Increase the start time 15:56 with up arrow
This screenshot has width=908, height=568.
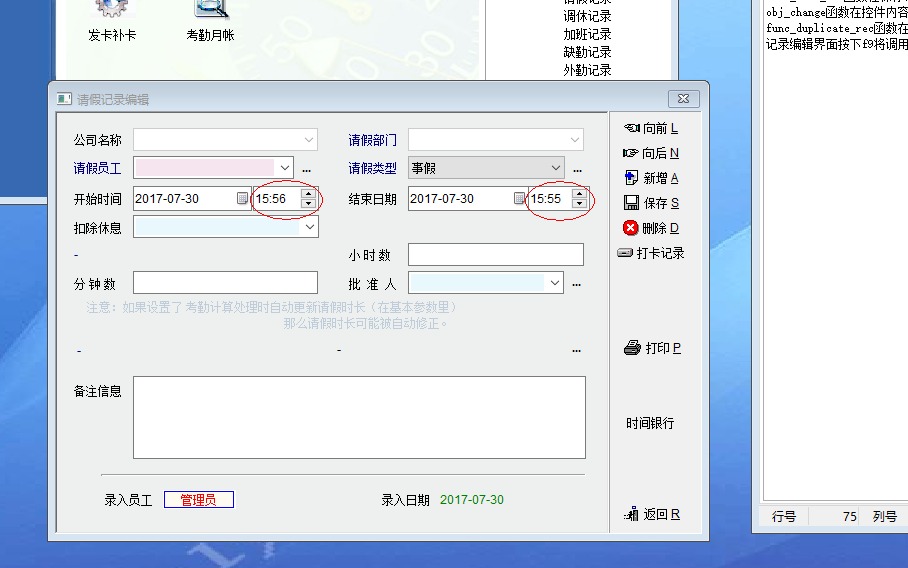pos(308,193)
